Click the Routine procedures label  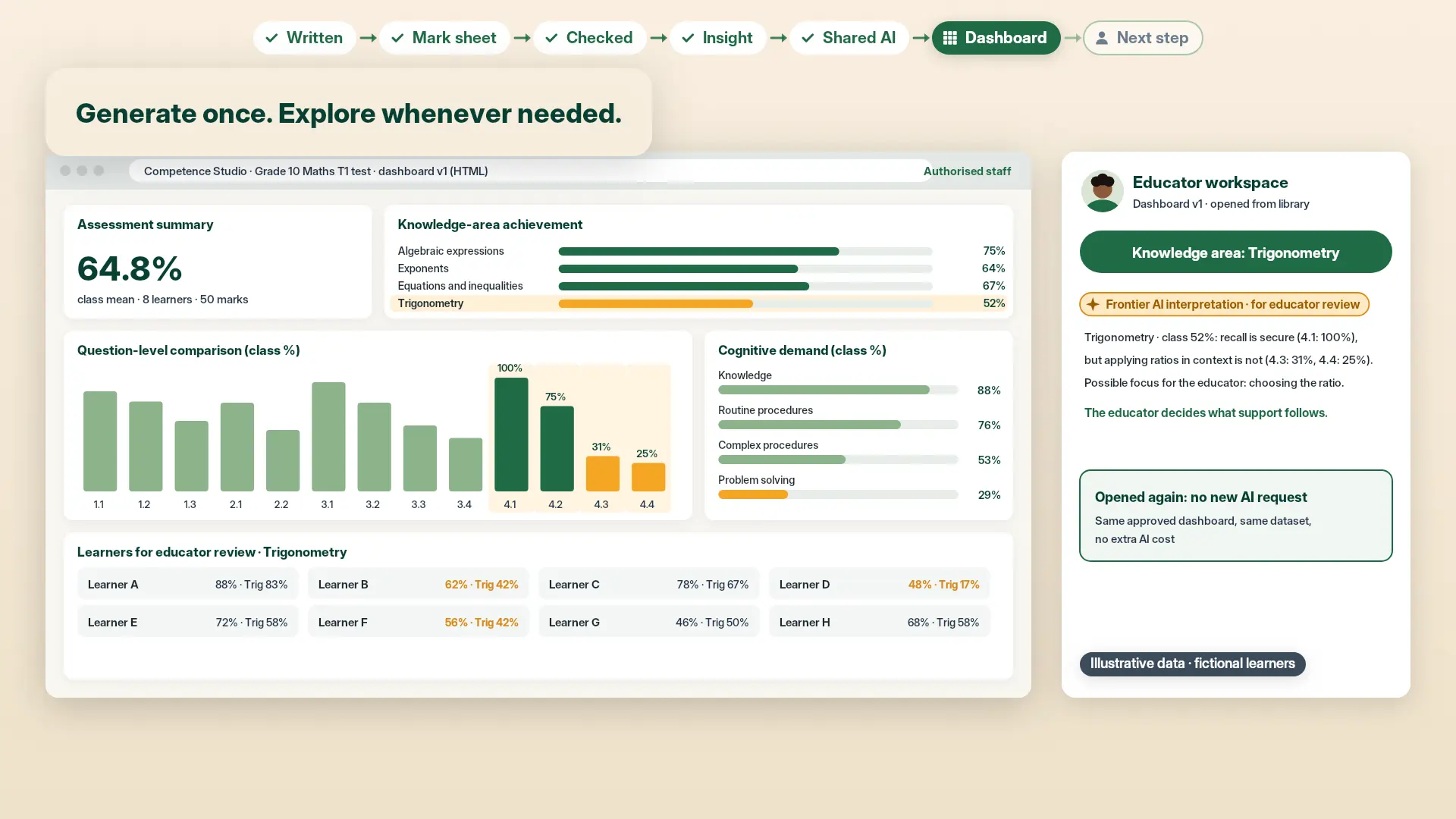tap(765, 410)
